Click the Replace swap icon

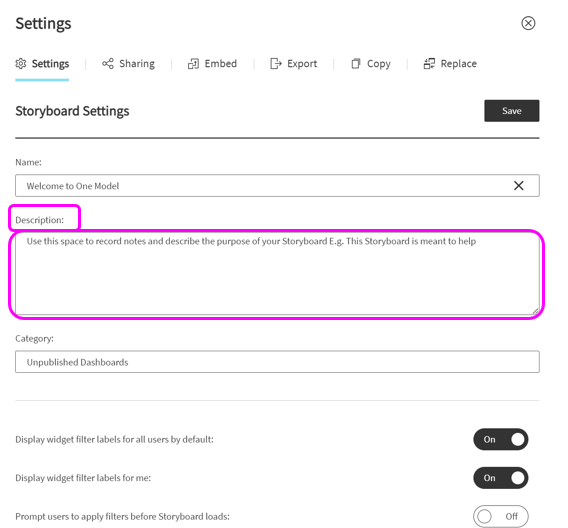429,64
